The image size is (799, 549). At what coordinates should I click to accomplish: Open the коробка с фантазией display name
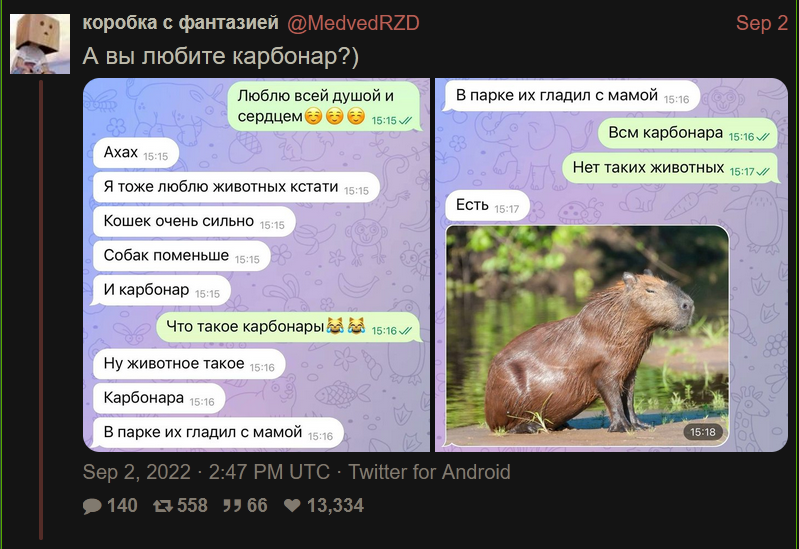(180, 23)
